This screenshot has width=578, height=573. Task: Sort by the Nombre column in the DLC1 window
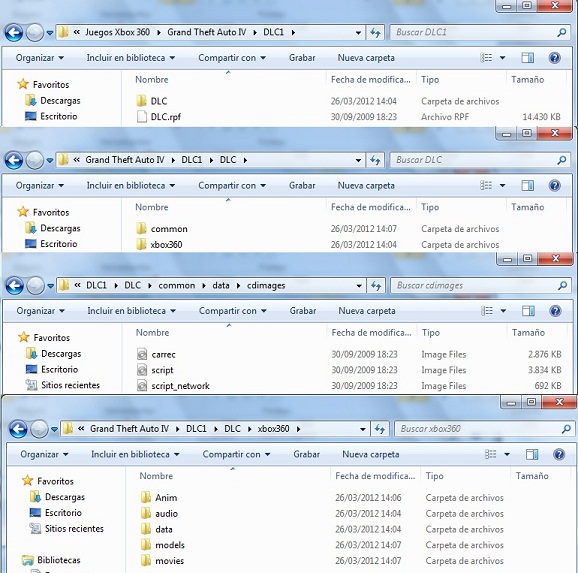[x=152, y=80]
